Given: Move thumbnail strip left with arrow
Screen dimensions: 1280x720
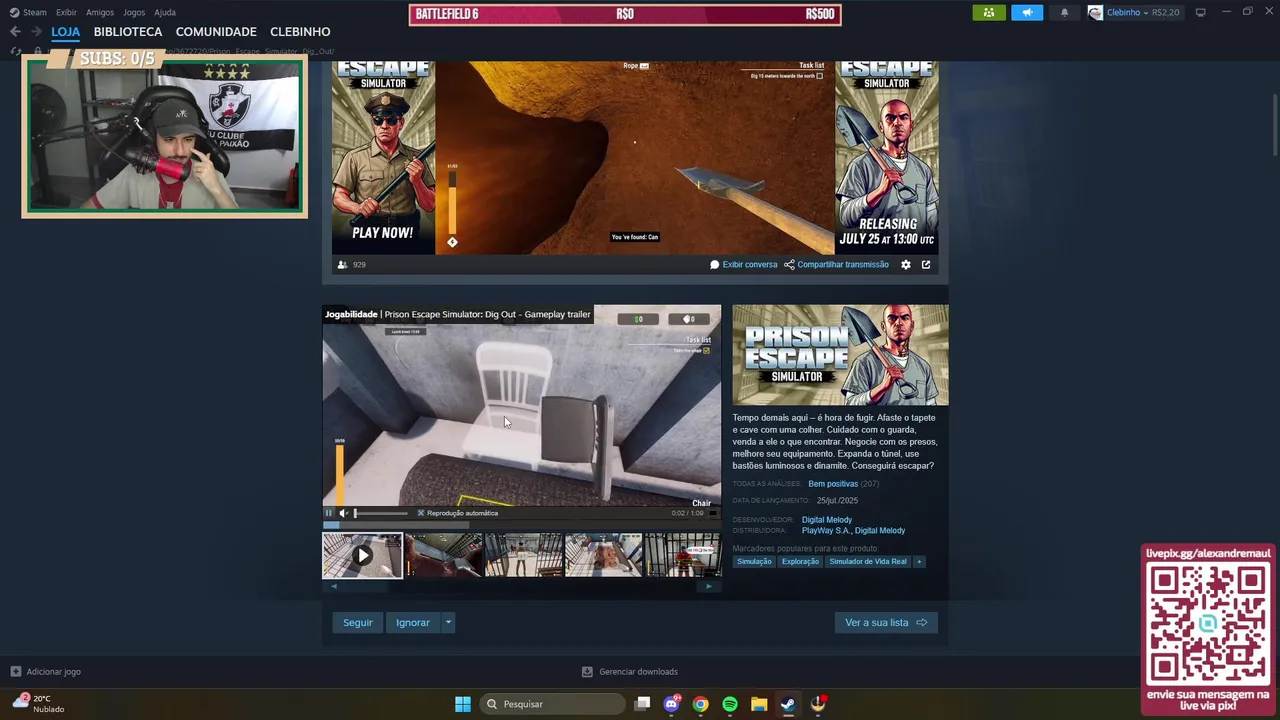Looking at the screenshot, I should 333,587.
